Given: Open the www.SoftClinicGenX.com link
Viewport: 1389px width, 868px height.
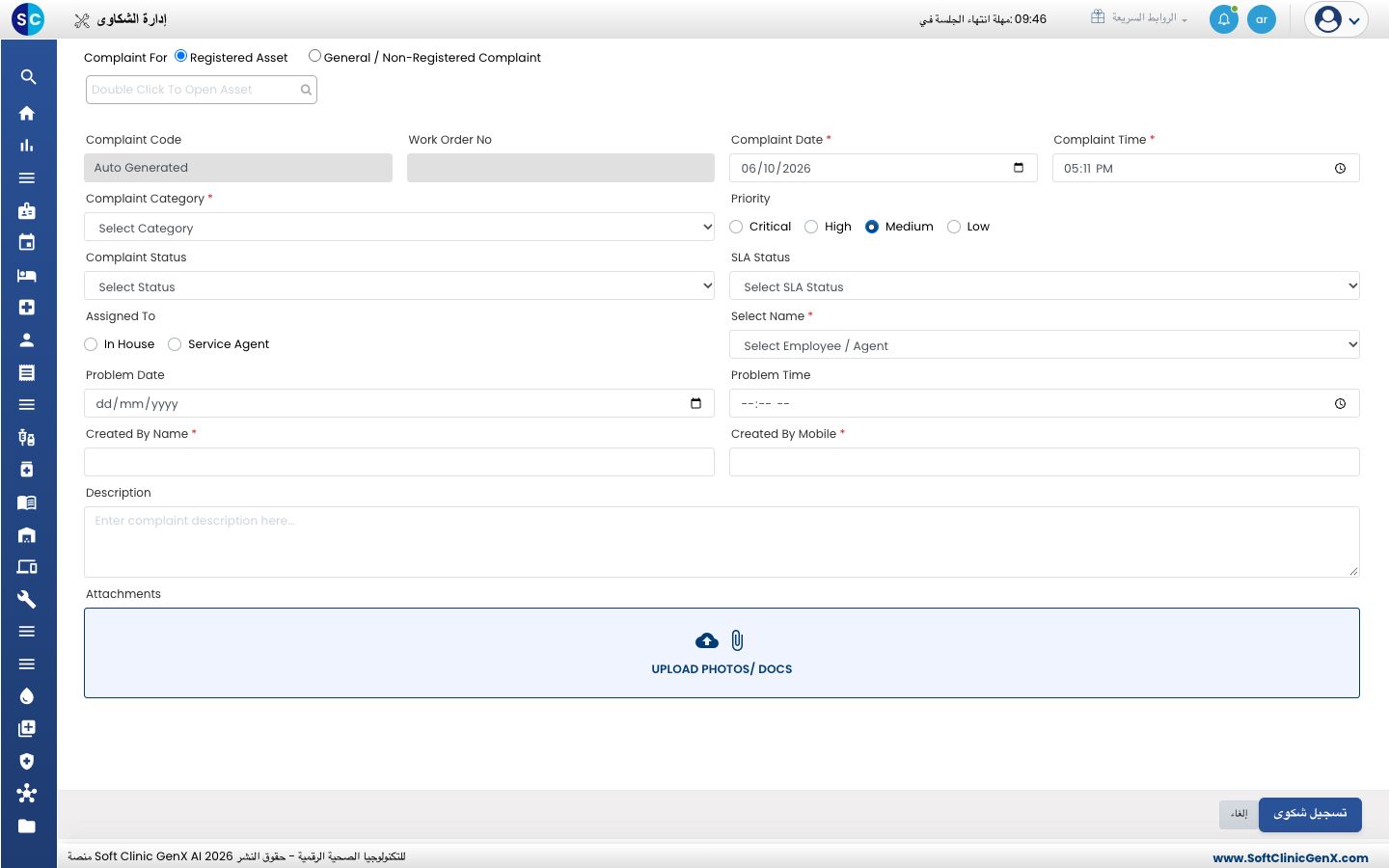Looking at the screenshot, I should tap(1291, 857).
